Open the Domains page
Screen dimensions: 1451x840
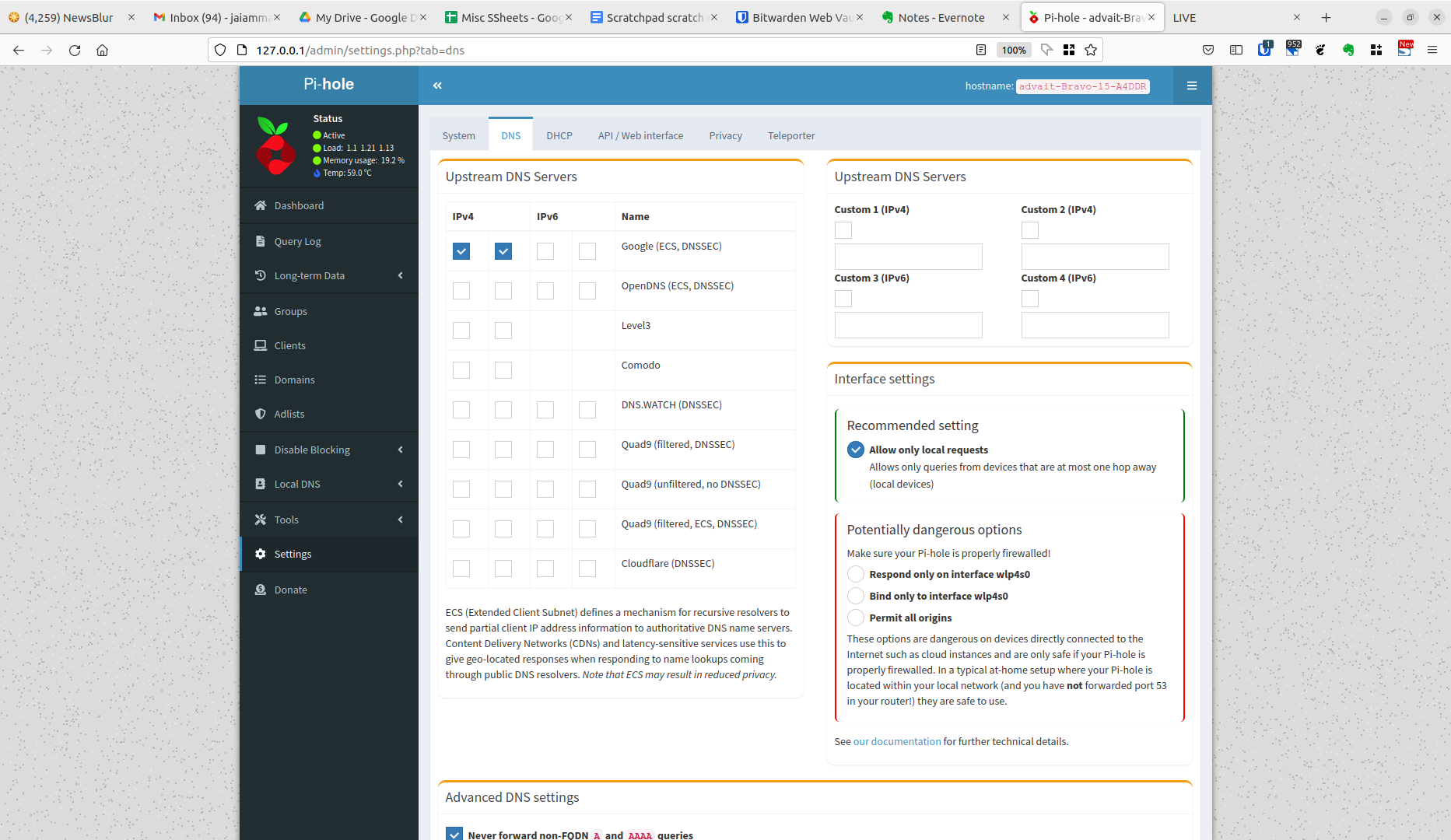click(294, 380)
